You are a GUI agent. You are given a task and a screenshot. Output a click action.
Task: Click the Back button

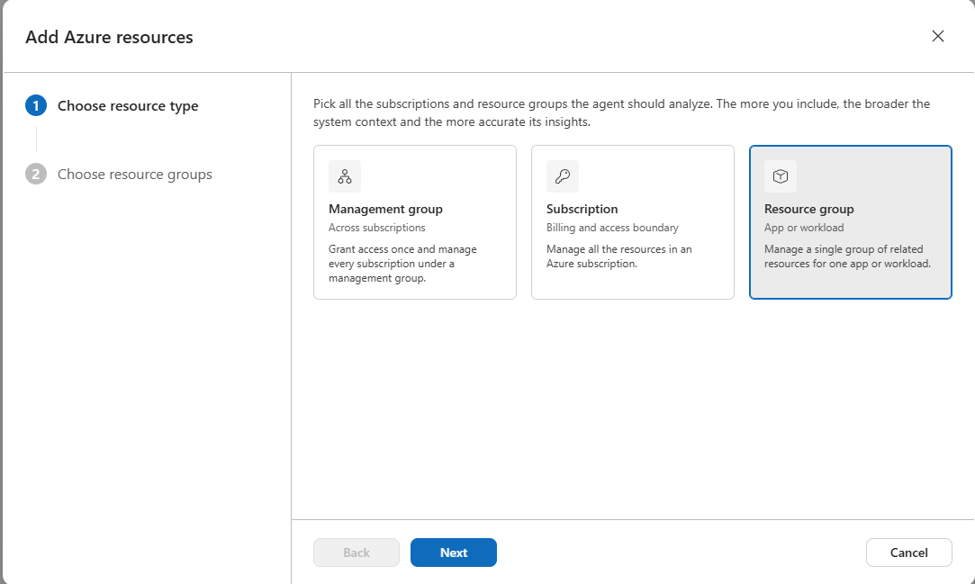pos(356,552)
